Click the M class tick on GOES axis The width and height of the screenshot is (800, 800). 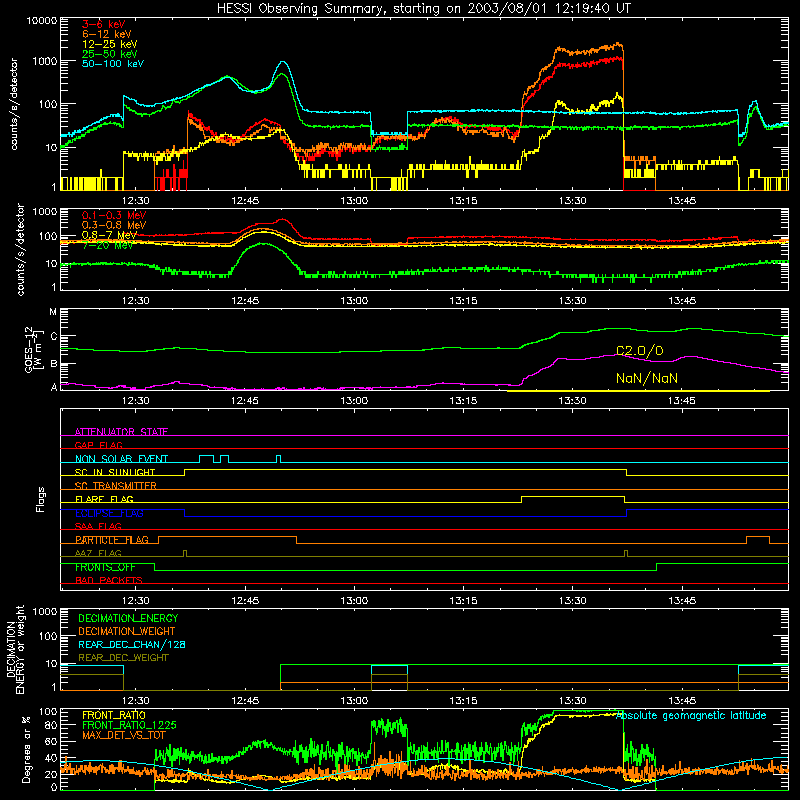click(x=53, y=312)
